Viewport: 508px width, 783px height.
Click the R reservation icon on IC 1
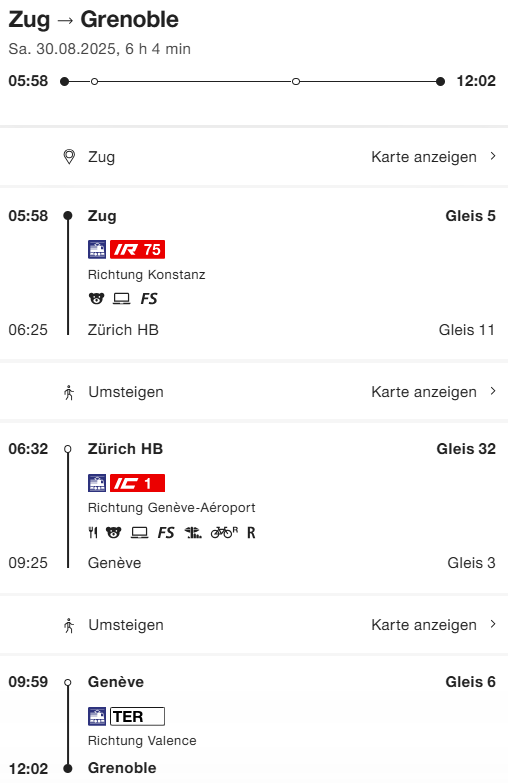(251, 533)
